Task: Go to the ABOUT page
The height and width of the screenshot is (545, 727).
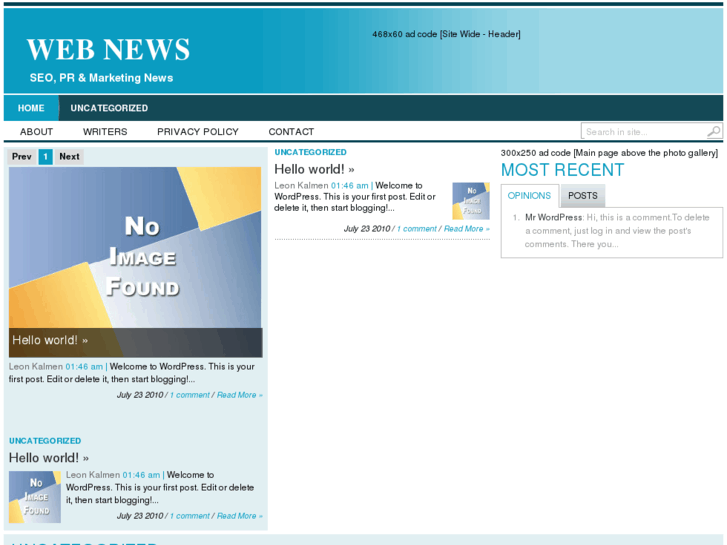Action: [36, 132]
